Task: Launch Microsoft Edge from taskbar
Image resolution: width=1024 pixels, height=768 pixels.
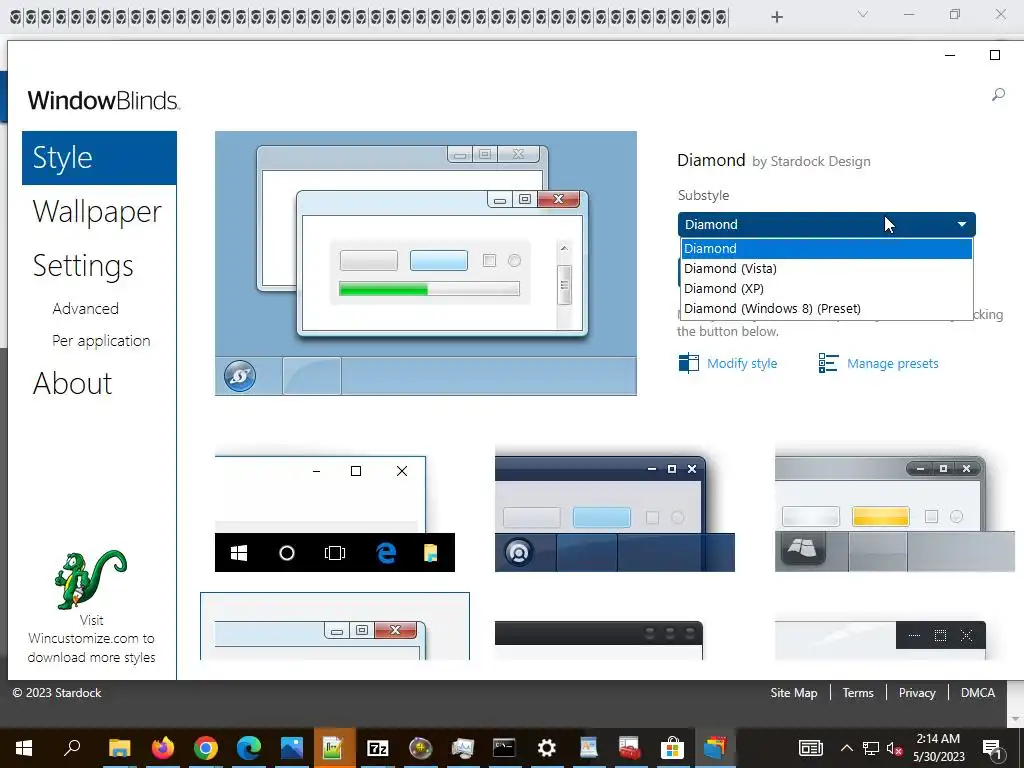Action: tap(249, 748)
